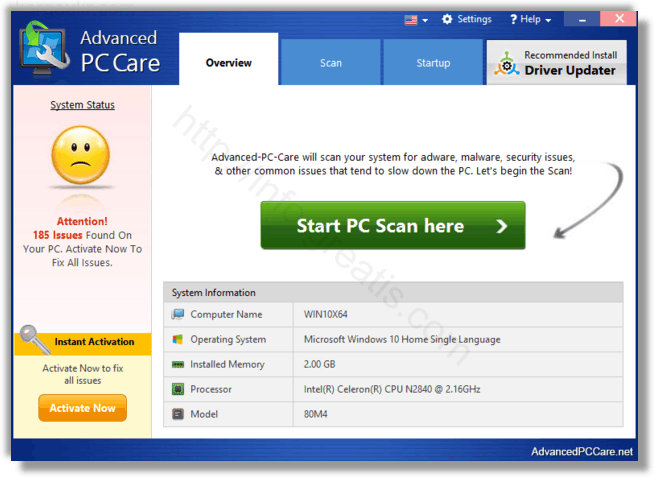This screenshot has height=477, width=654.
Task: Click the Processor icon in System Information
Action: click(x=178, y=389)
